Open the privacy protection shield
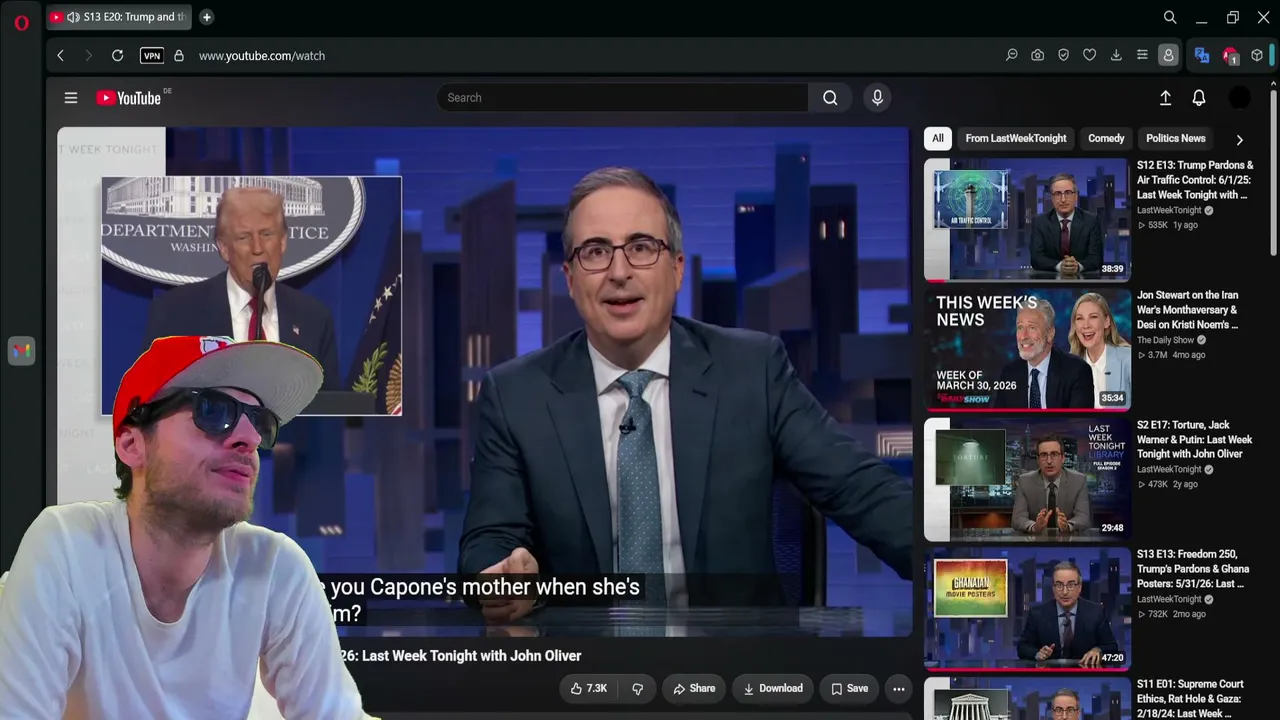Image resolution: width=1280 pixels, height=720 pixels. [1064, 56]
